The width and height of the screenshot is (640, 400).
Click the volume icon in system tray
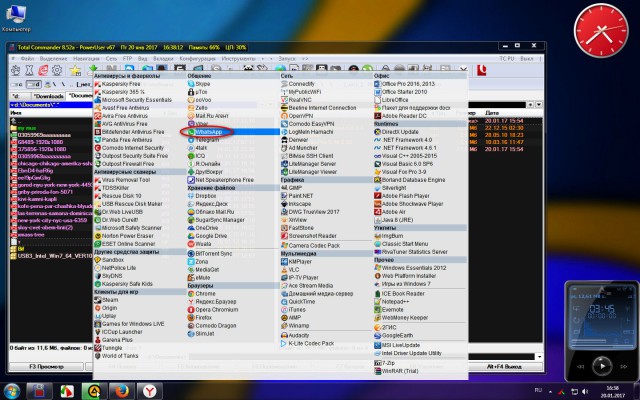pyautogui.click(x=585, y=392)
